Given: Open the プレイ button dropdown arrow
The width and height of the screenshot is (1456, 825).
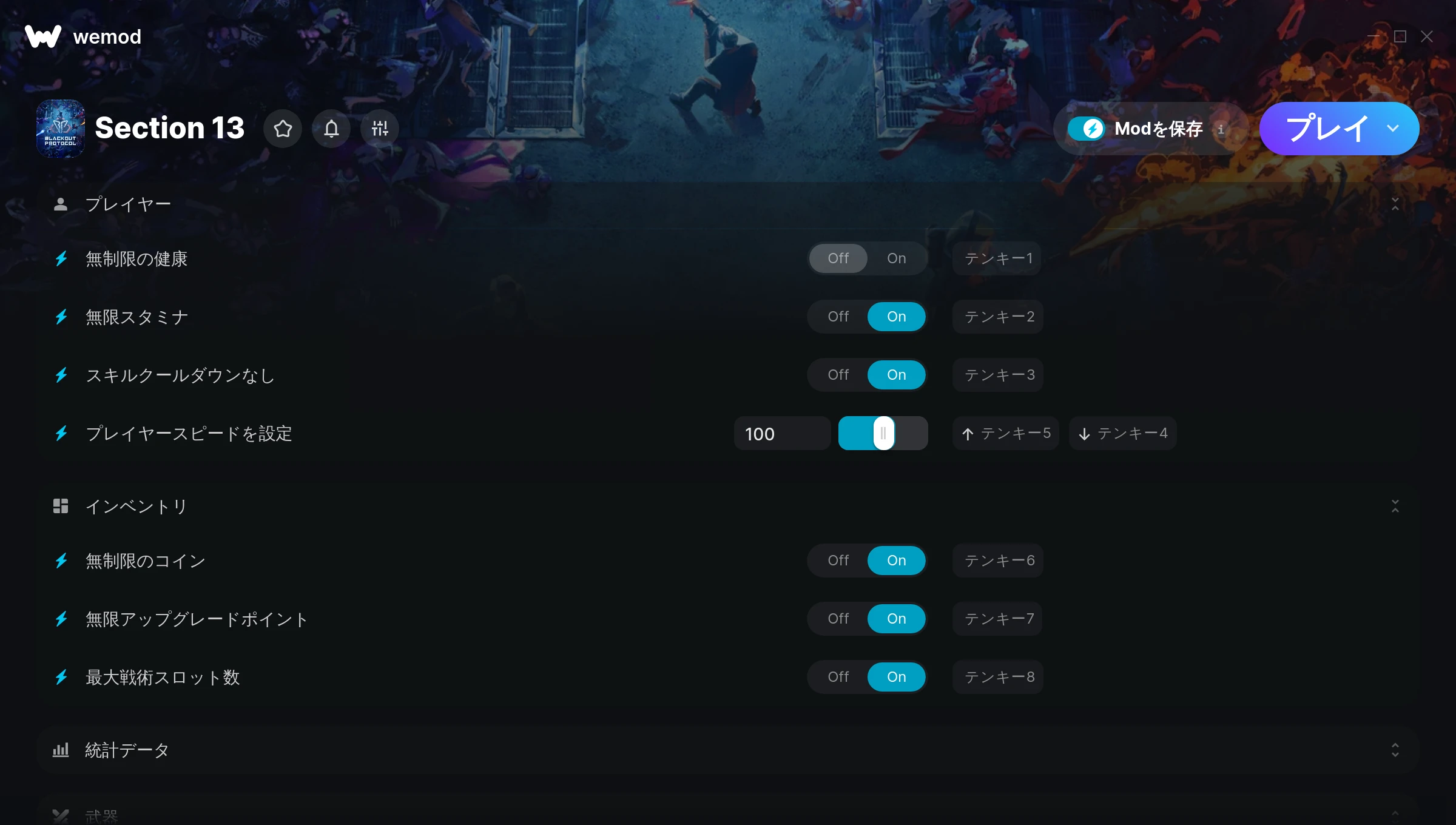Looking at the screenshot, I should [x=1393, y=129].
